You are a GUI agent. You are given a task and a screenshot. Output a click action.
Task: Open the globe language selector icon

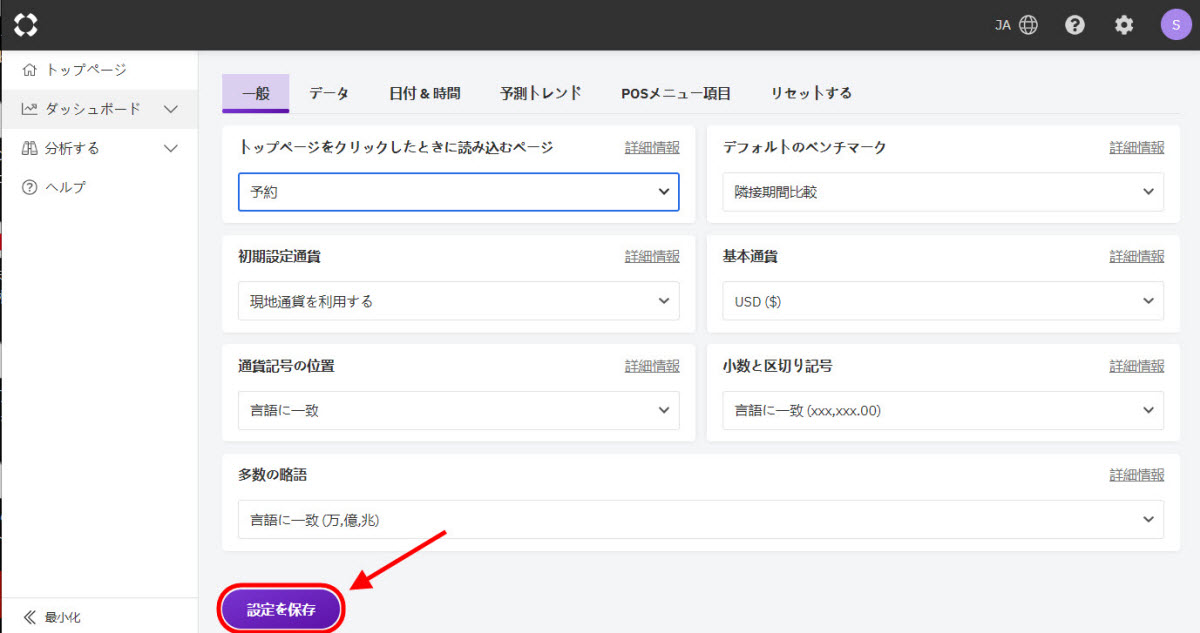[1028, 25]
